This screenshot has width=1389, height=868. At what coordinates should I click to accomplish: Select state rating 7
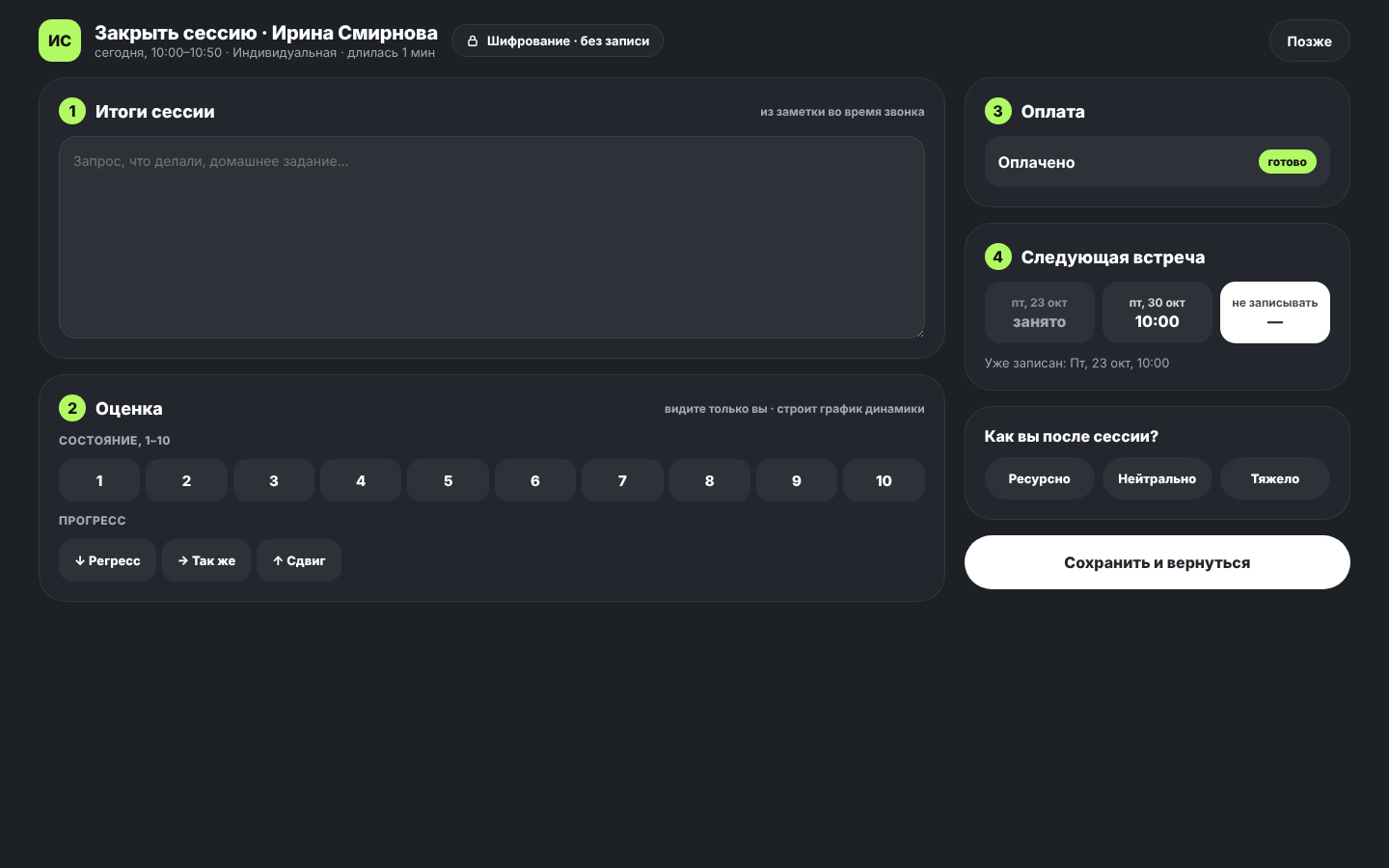622,480
